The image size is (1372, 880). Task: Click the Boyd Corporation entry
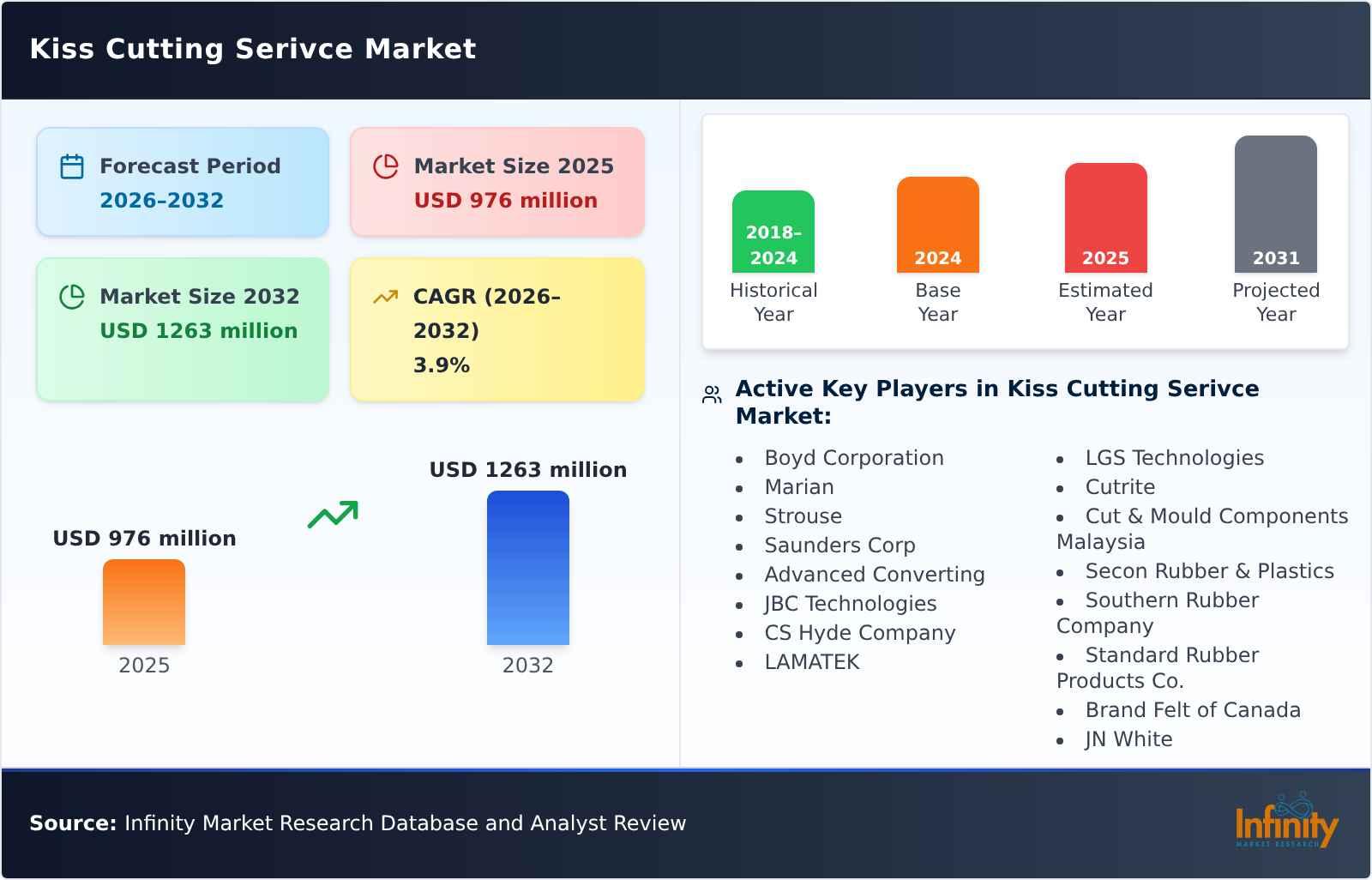pos(854,458)
